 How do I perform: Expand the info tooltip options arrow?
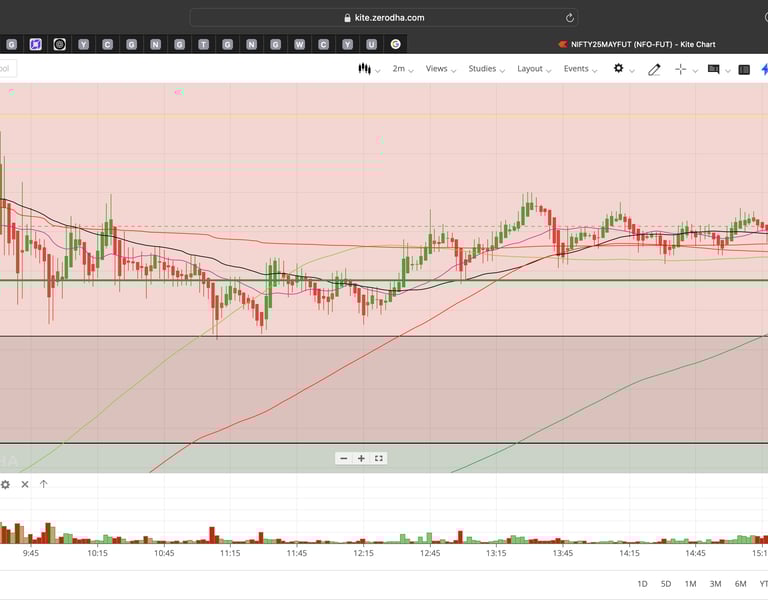(728, 71)
